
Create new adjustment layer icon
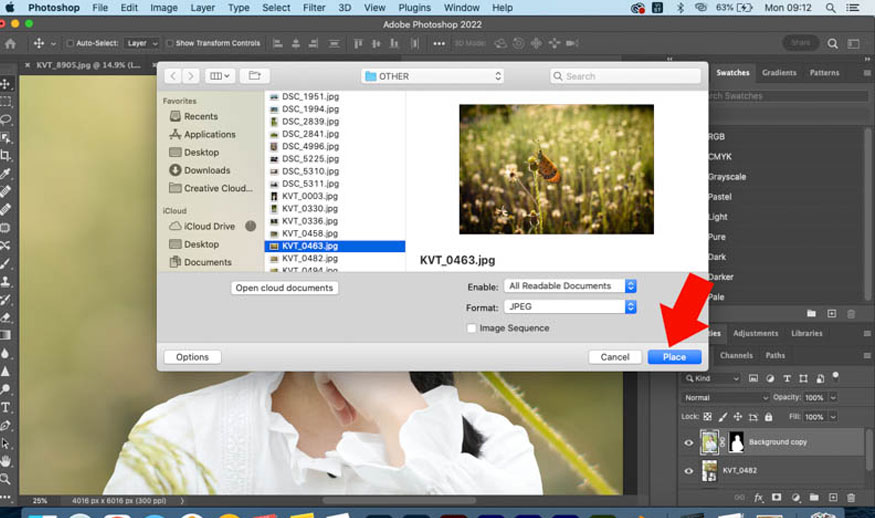tap(795, 497)
